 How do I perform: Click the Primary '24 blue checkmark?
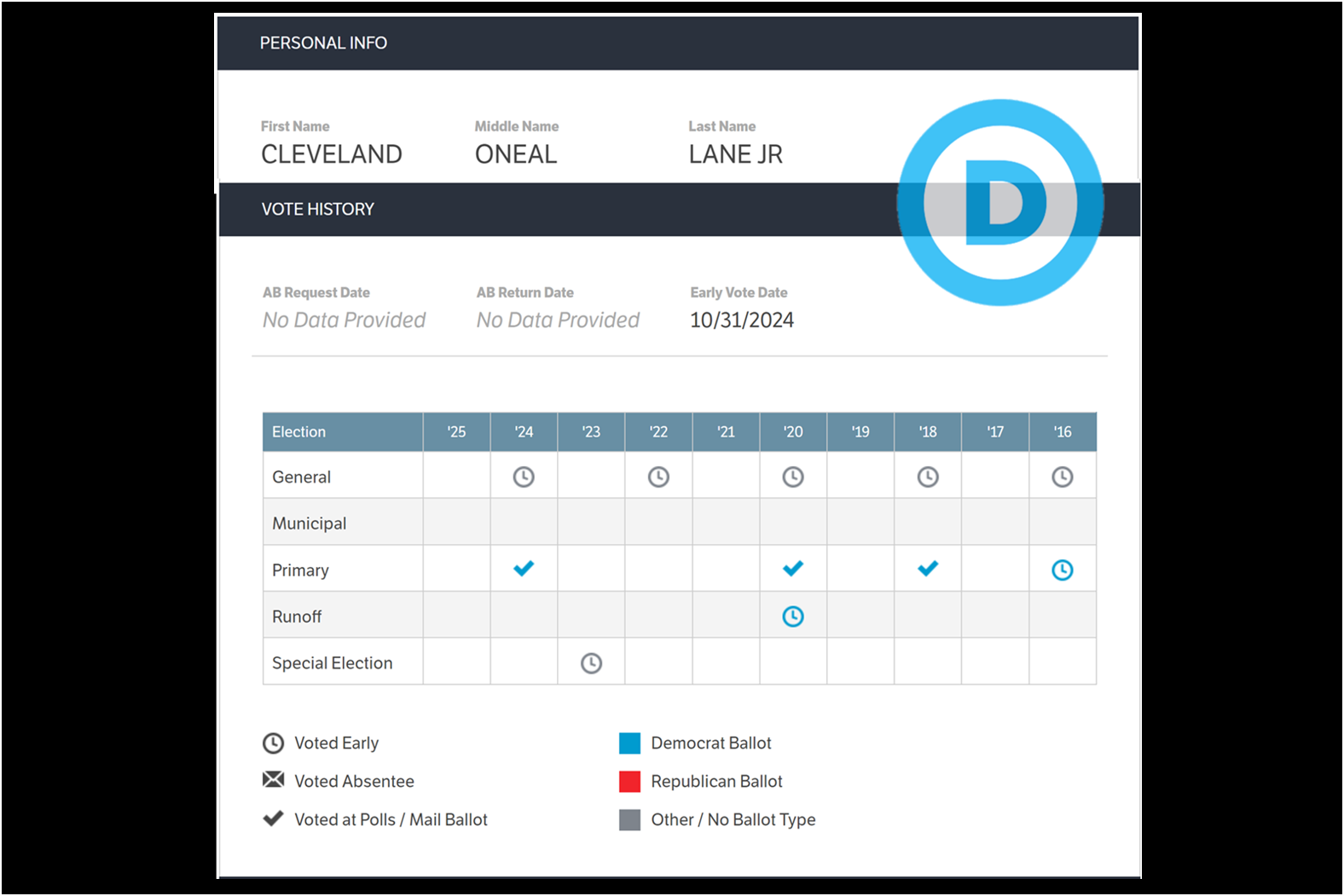pyautogui.click(x=524, y=568)
